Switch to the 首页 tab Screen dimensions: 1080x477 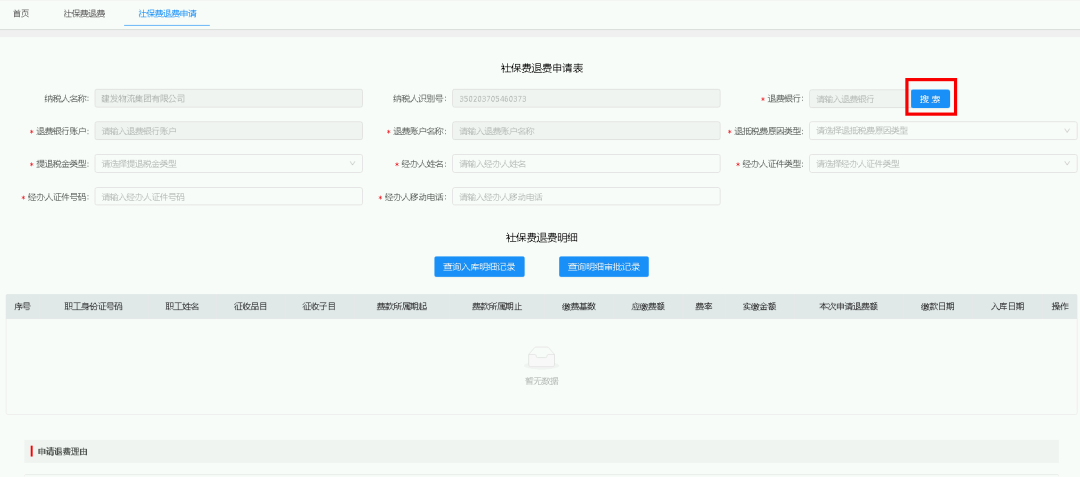coord(21,14)
